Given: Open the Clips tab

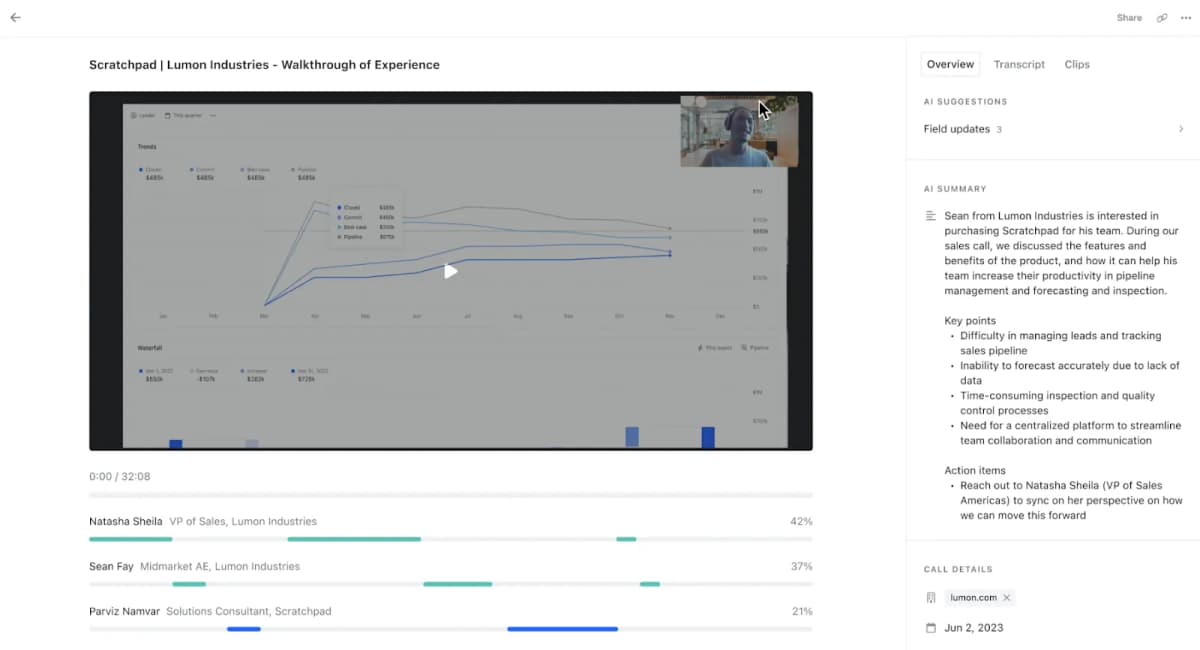Looking at the screenshot, I should point(1077,64).
